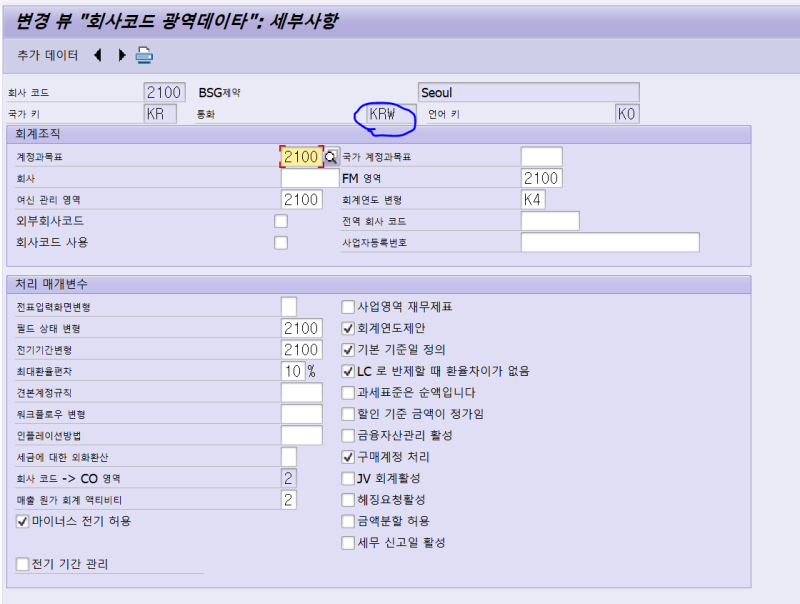Disable the 회계연도제안 checkbox
800x604 pixels.
click(x=346, y=327)
